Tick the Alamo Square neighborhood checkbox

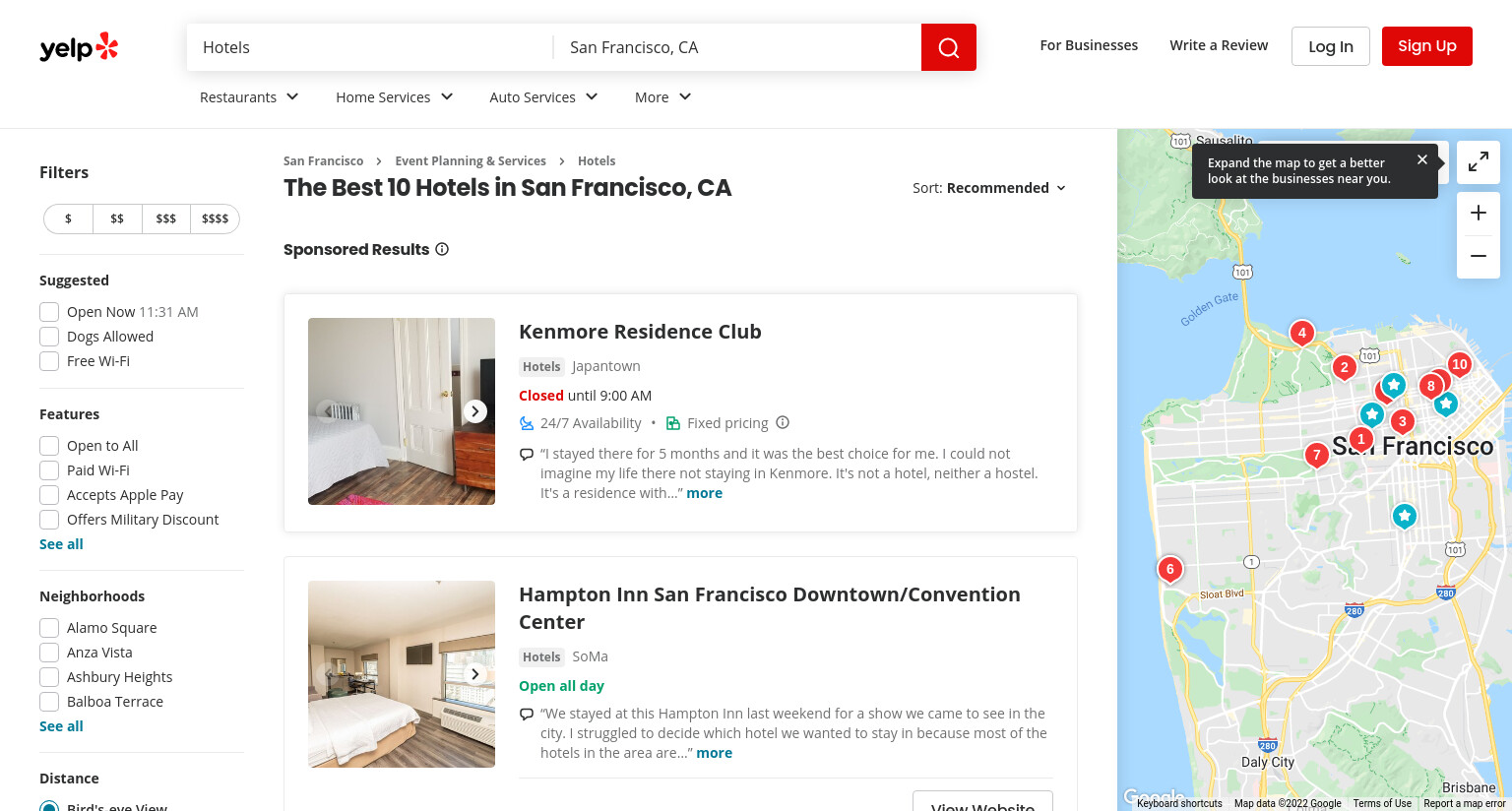coord(49,628)
